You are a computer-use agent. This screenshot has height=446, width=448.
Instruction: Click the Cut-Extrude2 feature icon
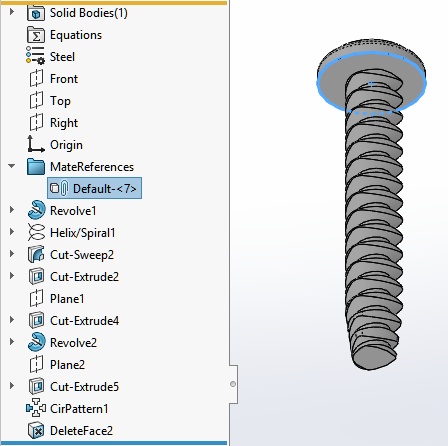(x=36, y=276)
